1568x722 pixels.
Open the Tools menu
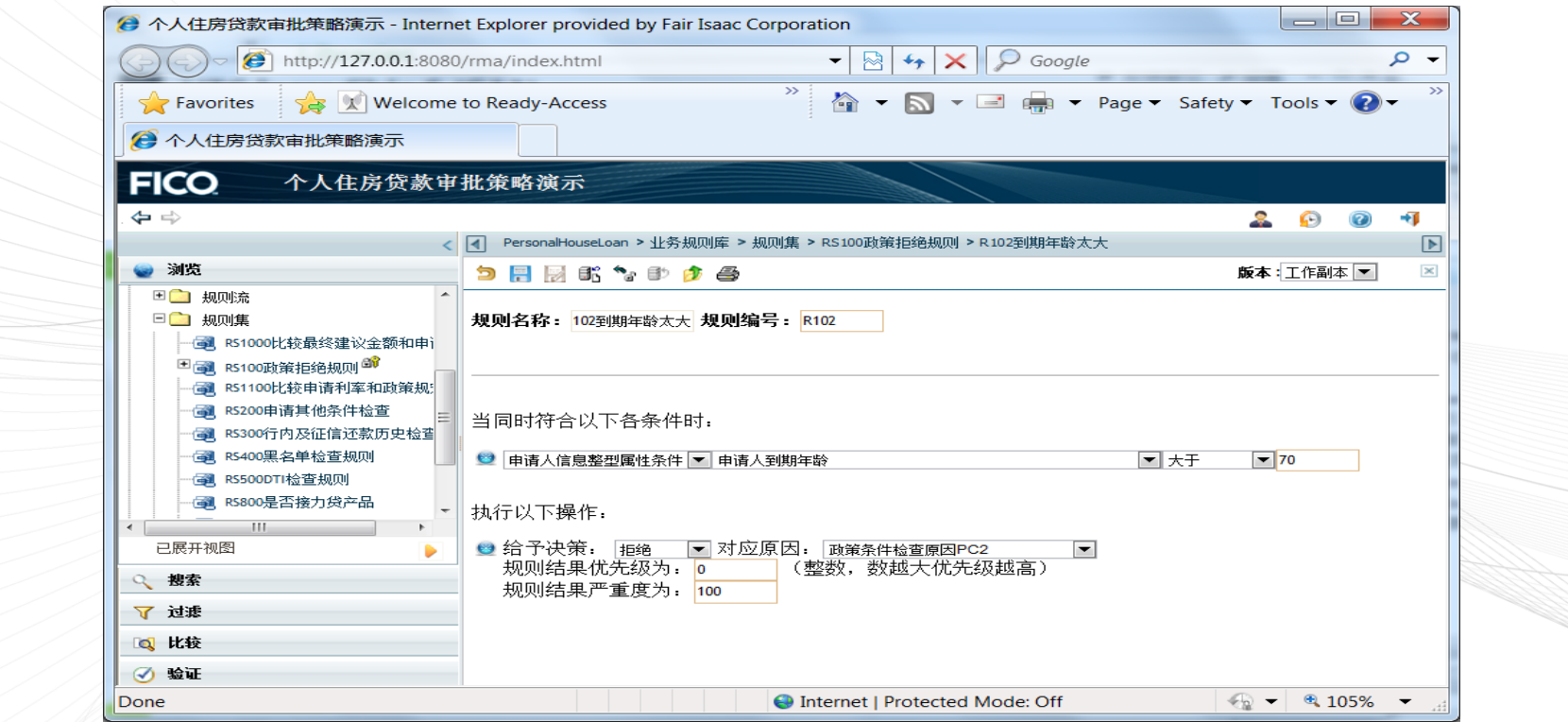(x=1304, y=103)
